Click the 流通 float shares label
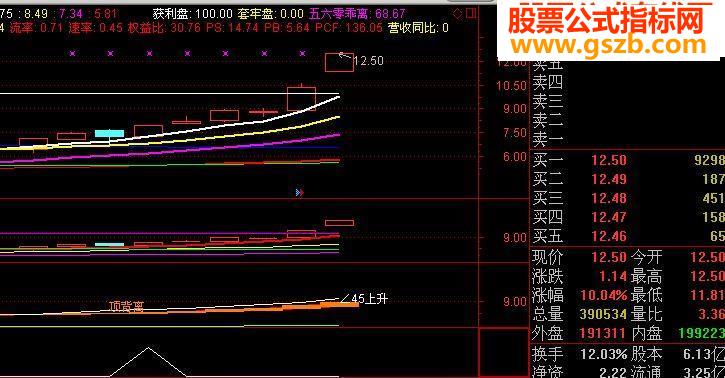Viewport: 725px width, 378px height. click(647, 372)
